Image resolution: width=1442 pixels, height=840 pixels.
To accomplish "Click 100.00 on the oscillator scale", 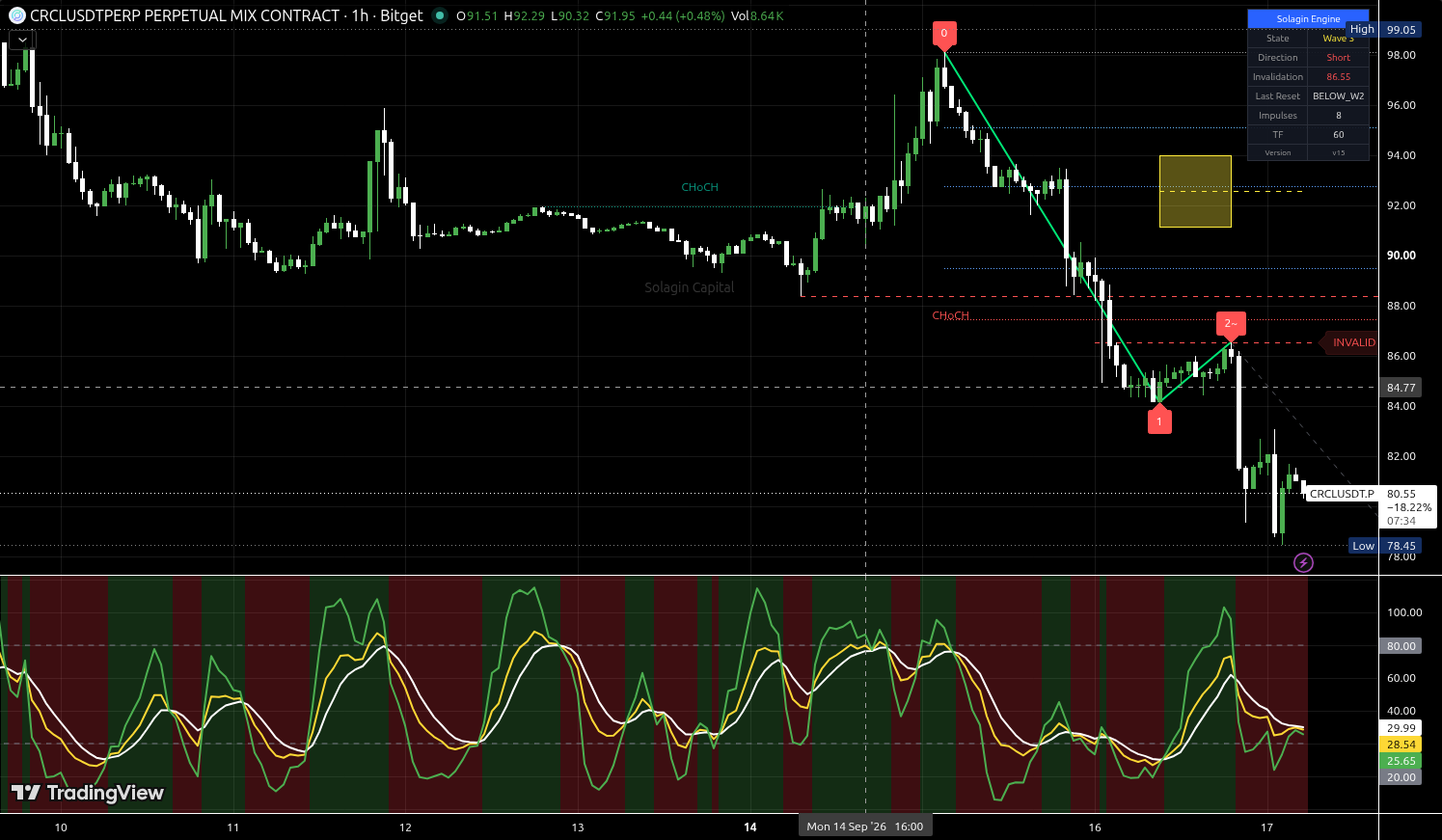I will (1403, 612).
